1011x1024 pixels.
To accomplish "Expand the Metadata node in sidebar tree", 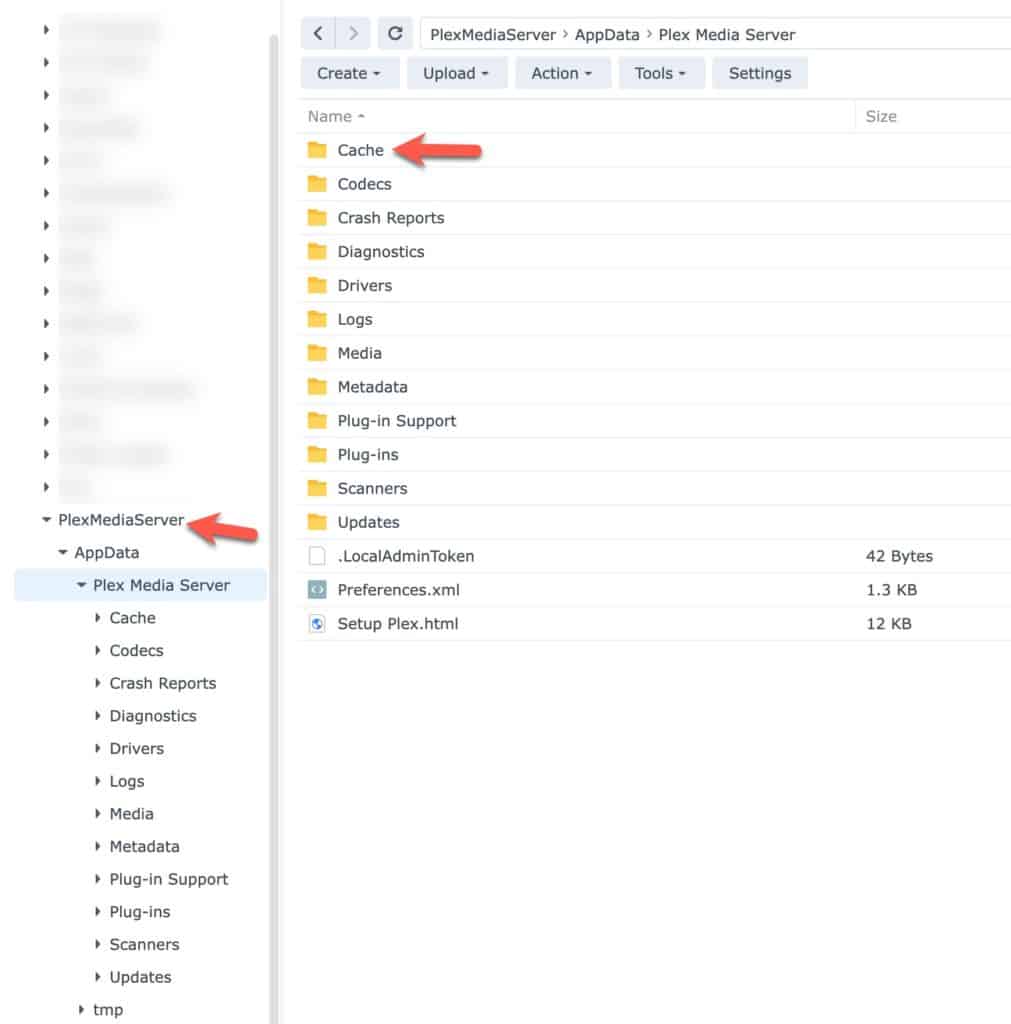I will [x=97, y=846].
